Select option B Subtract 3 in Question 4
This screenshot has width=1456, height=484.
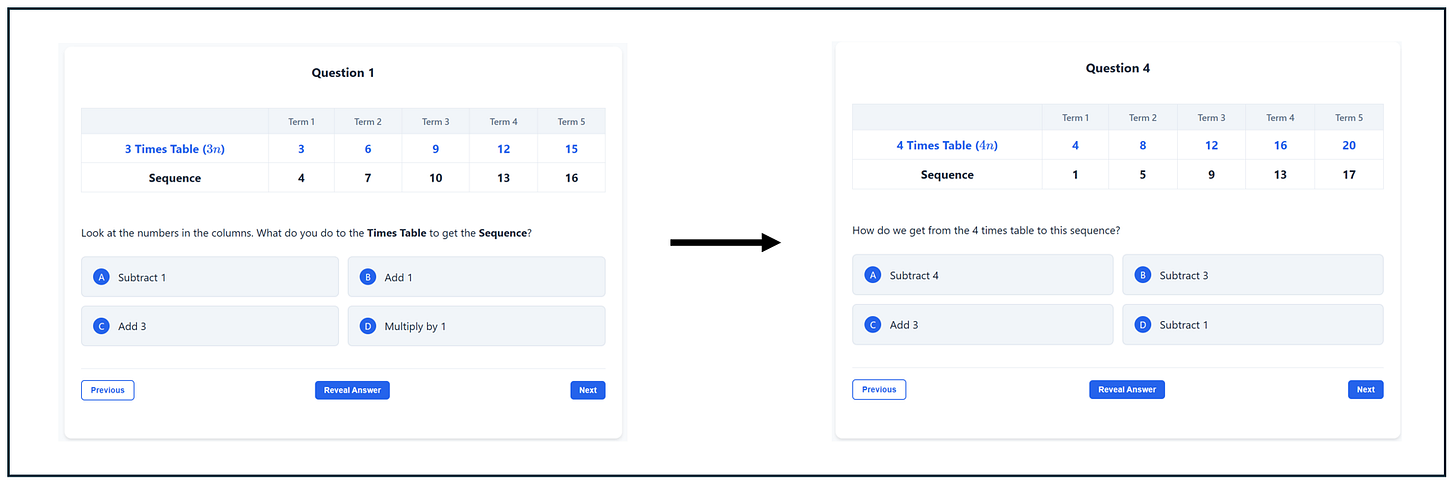tap(1252, 275)
